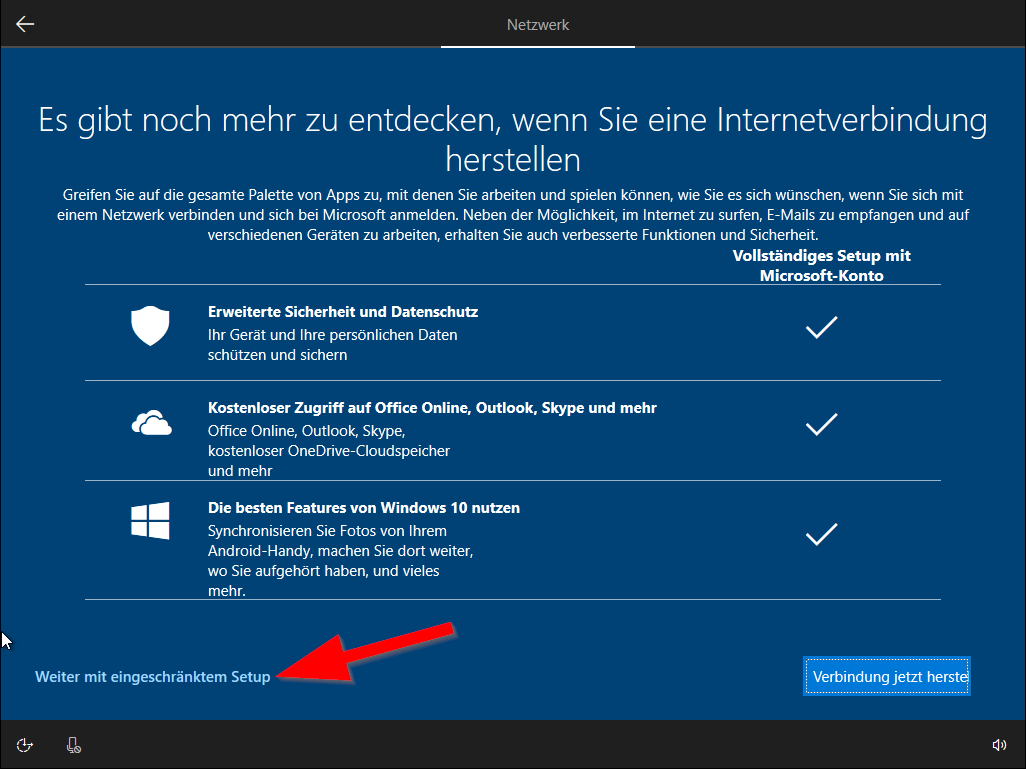Click the 'Greifen Sie auf die gesamte Palette' paragraph

coord(512,215)
